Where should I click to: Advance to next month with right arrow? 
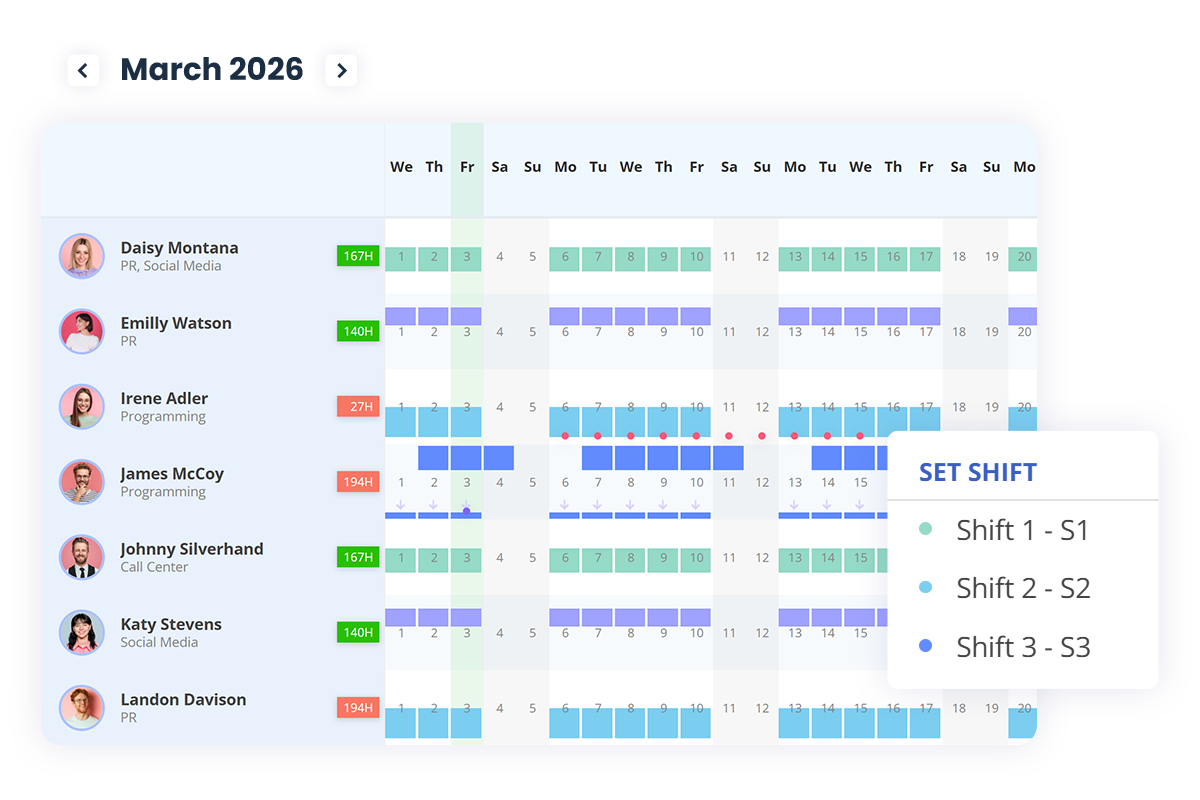coord(341,70)
